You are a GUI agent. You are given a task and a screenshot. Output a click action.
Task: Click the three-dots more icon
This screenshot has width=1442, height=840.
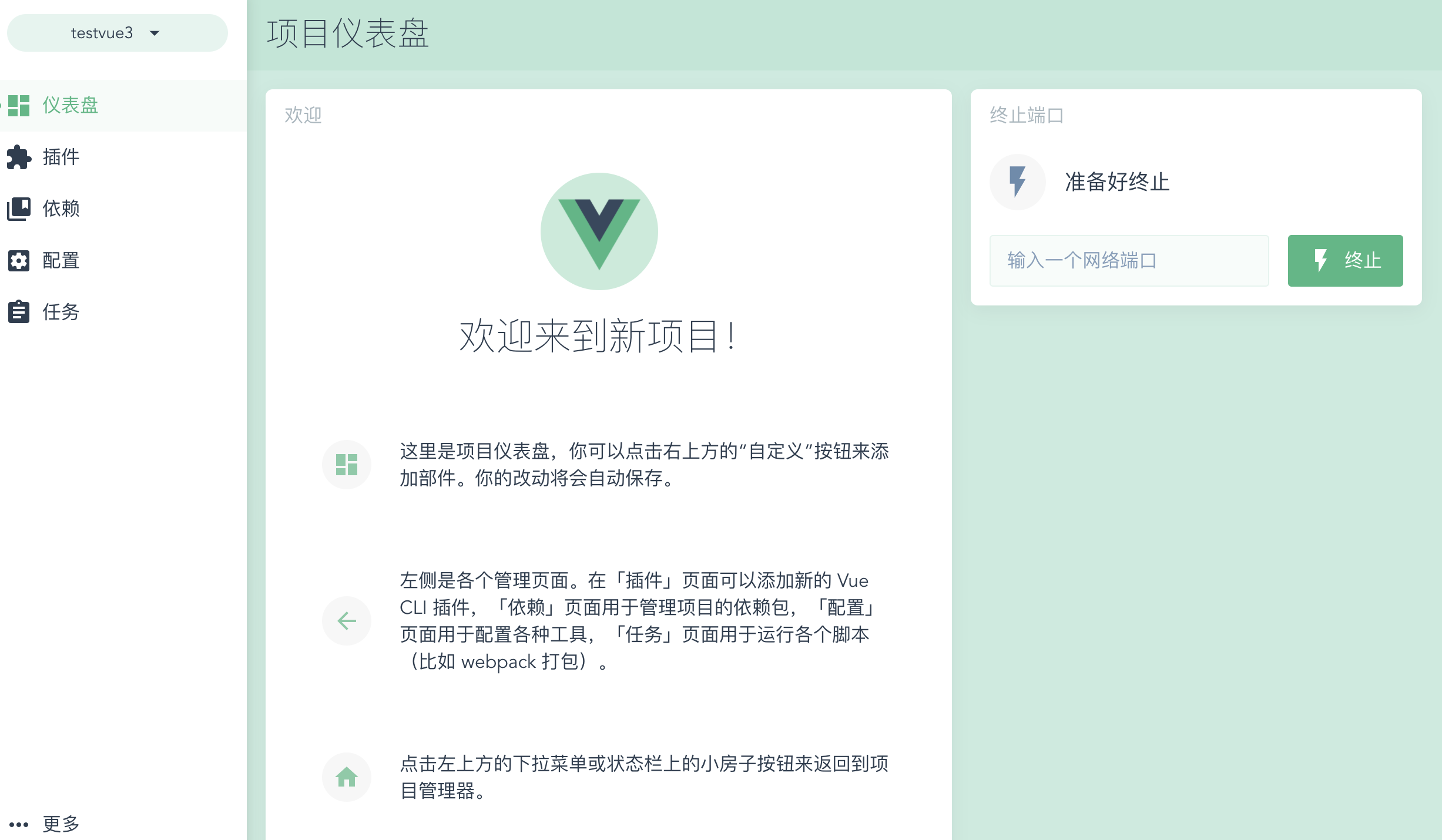tap(19, 825)
